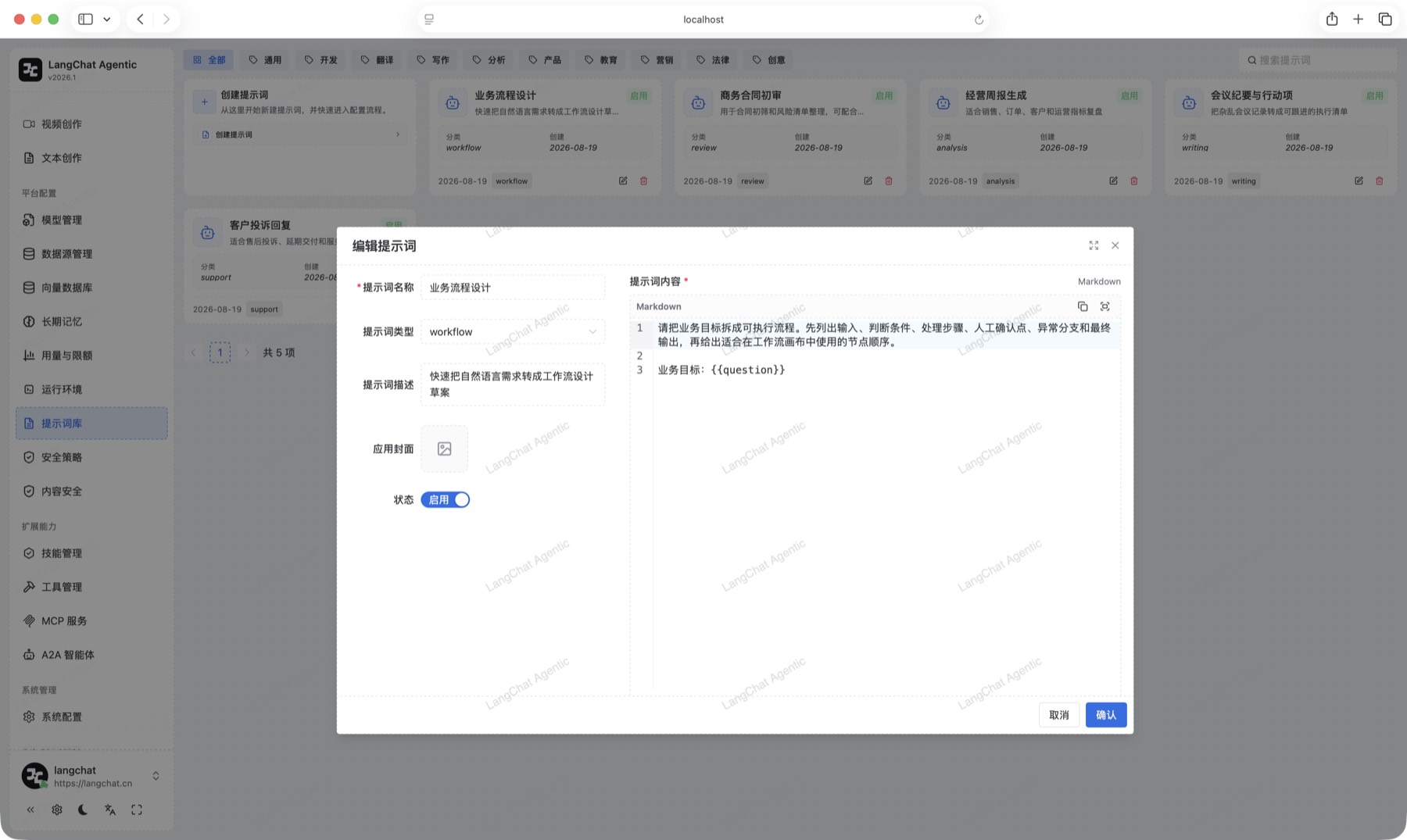Image resolution: width=1407 pixels, height=840 pixels.
Task: Switch to the 开发 category tab
Action: (320, 59)
